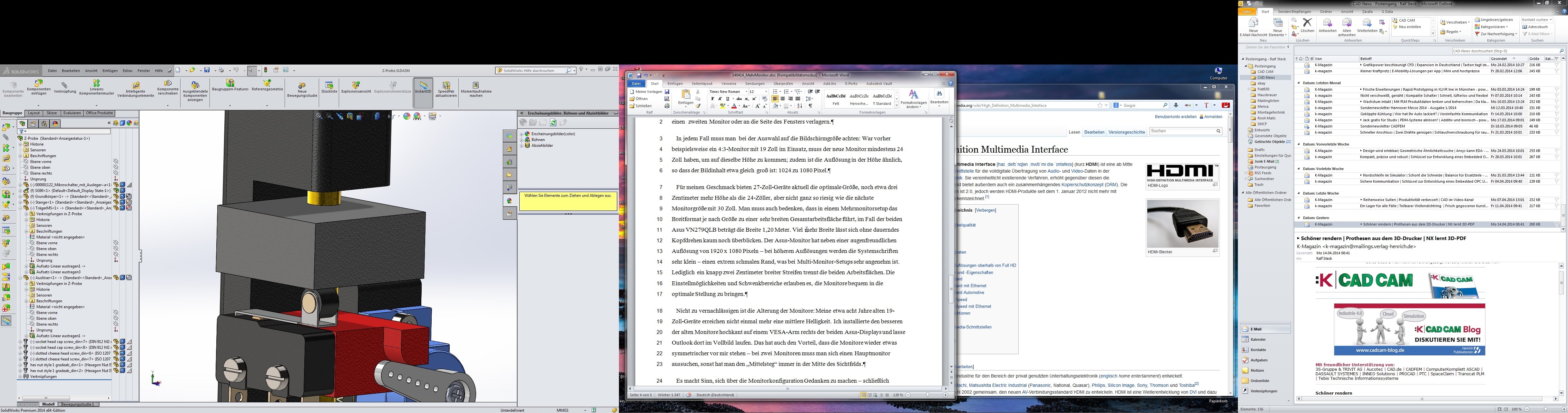The width and height of the screenshot is (1568, 413).
Task: Open the Times New Roman font dropdown
Action: (746, 91)
